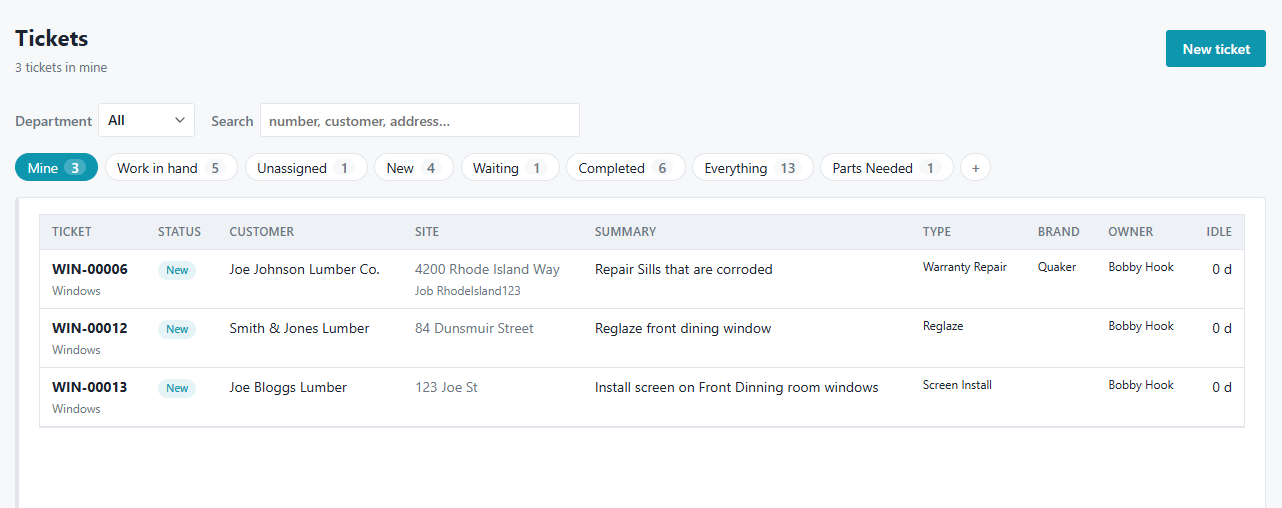Click summary Reglaze front dining window
Image resolution: width=1282 pixels, height=508 pixels.
click(x=683, y=328)
